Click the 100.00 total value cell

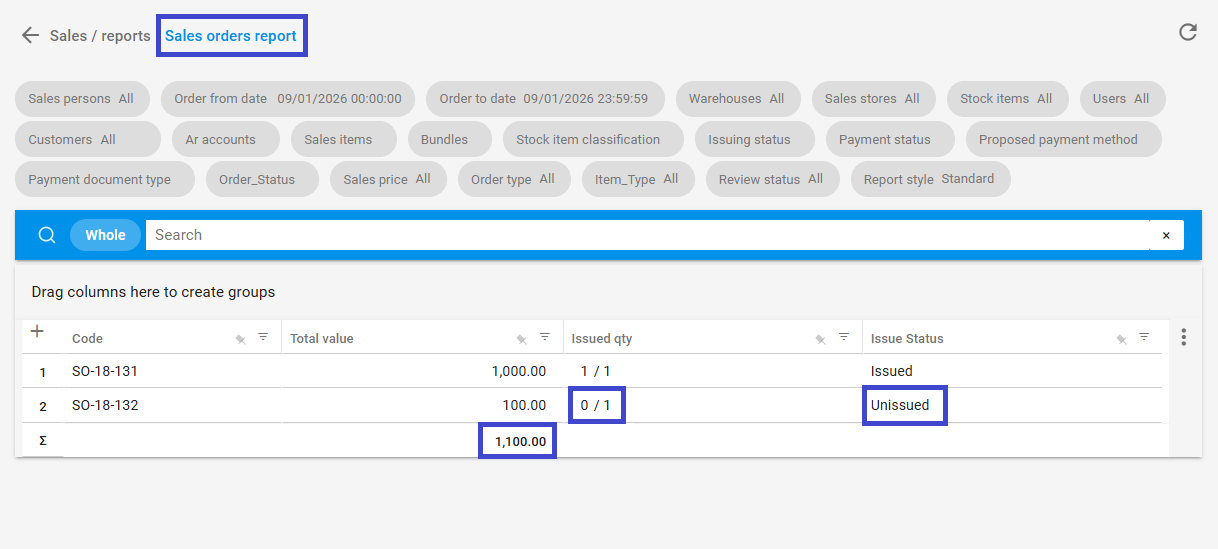(x=525, y=405)
